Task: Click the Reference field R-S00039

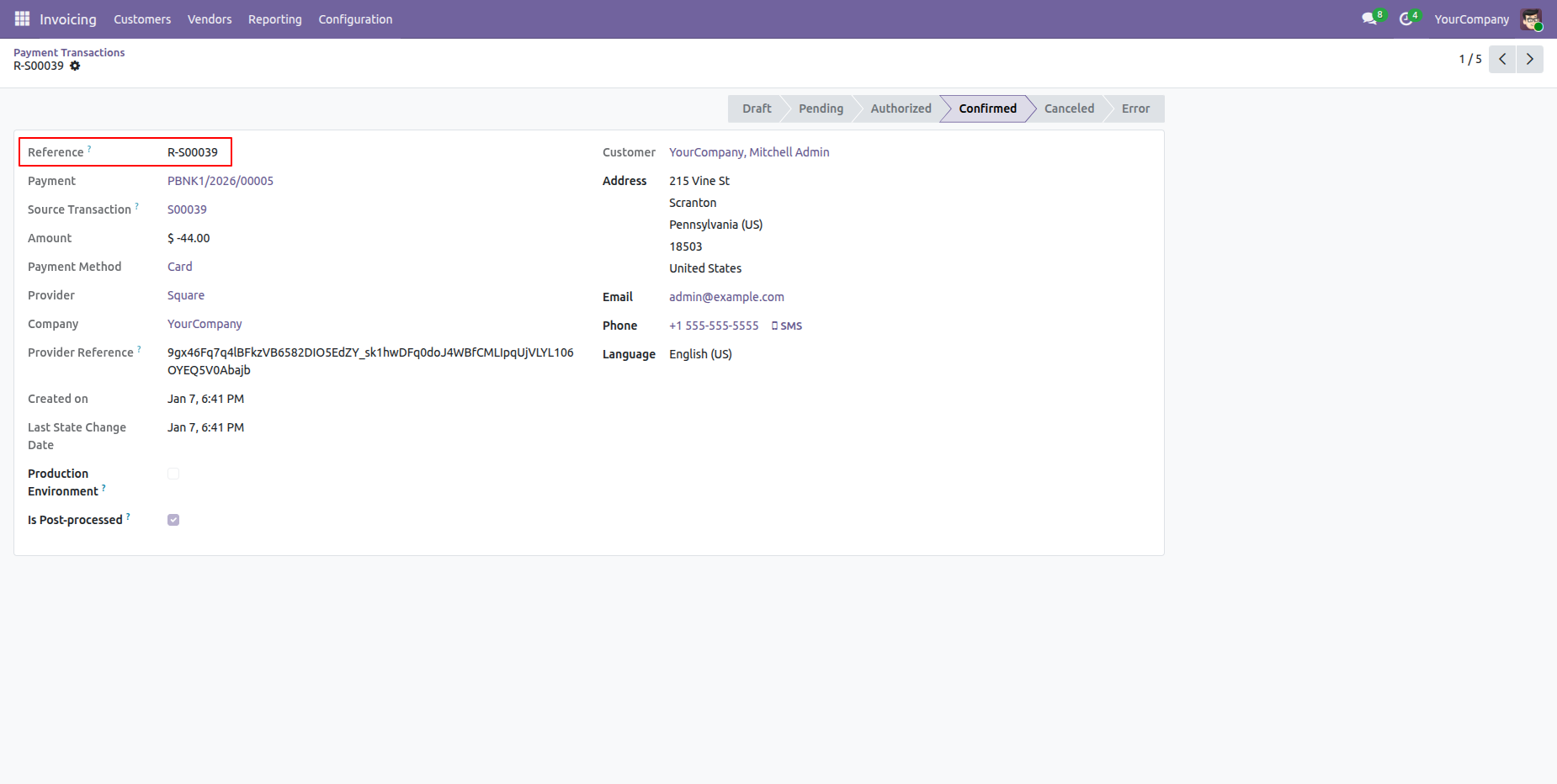Action: point(193,152)
